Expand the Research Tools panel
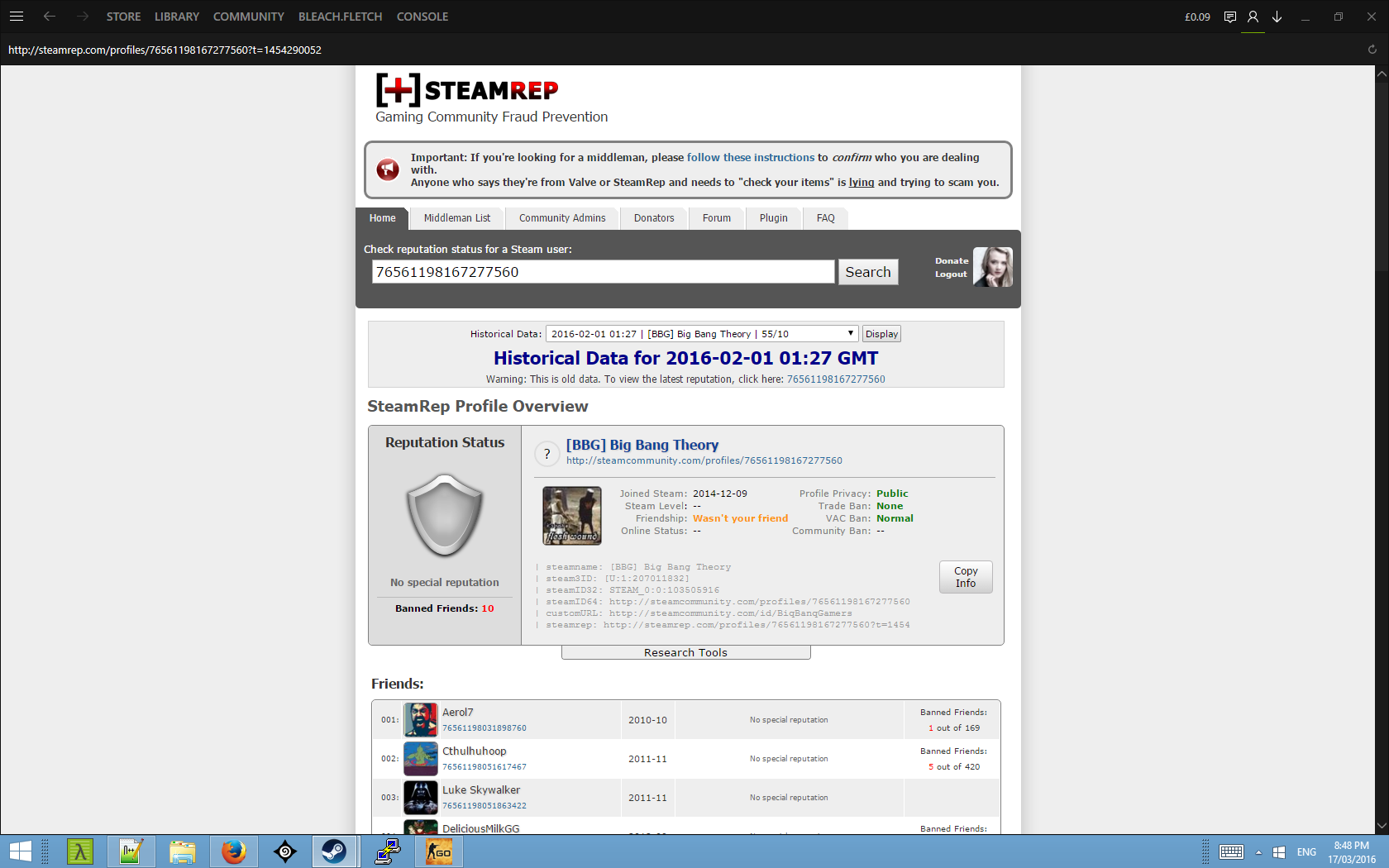The height and width of the screenshot is (868, 1389). coord(685,653)
